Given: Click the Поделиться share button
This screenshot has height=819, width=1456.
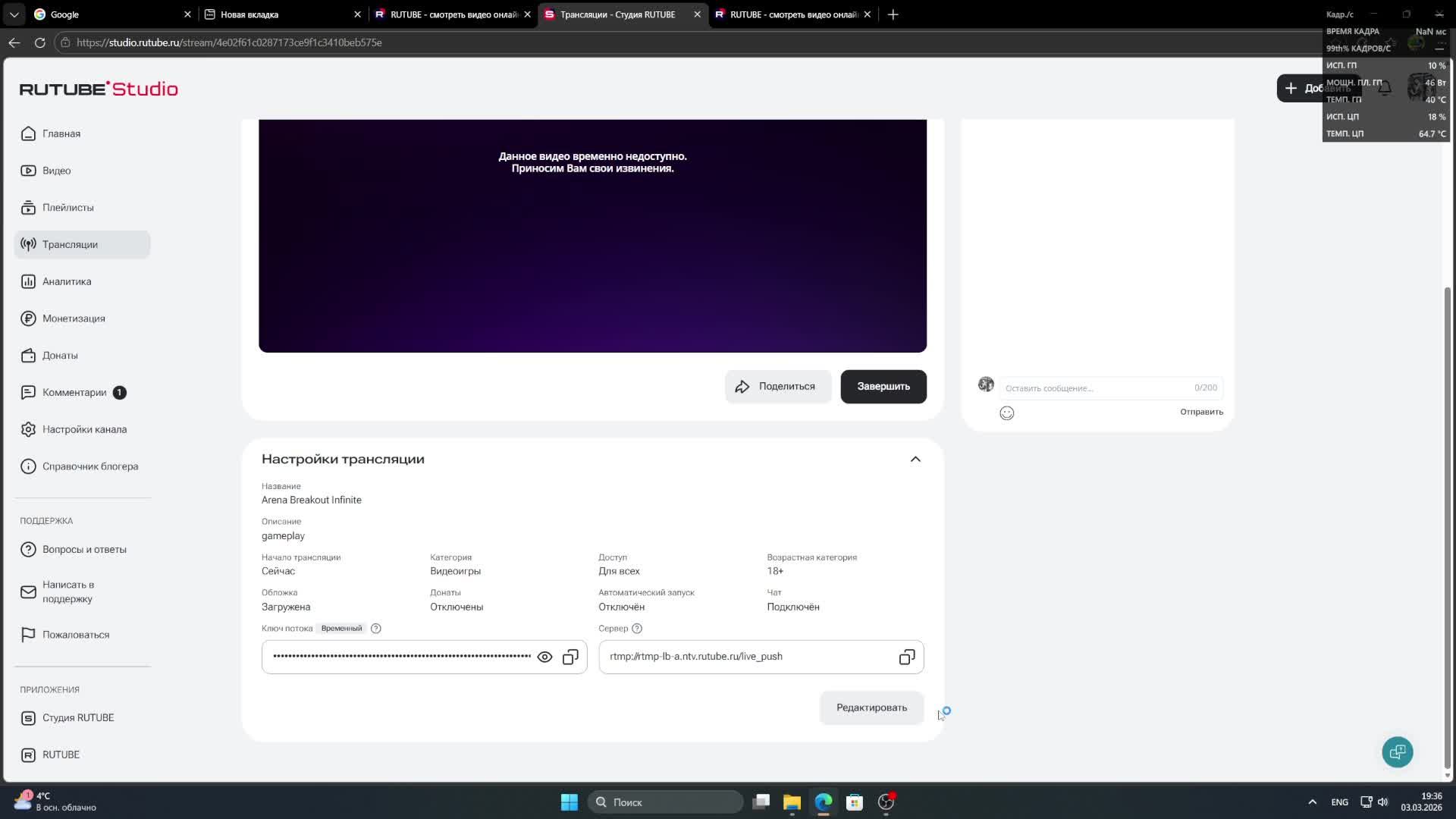Looking at the screenshot, I should point(777,386).
